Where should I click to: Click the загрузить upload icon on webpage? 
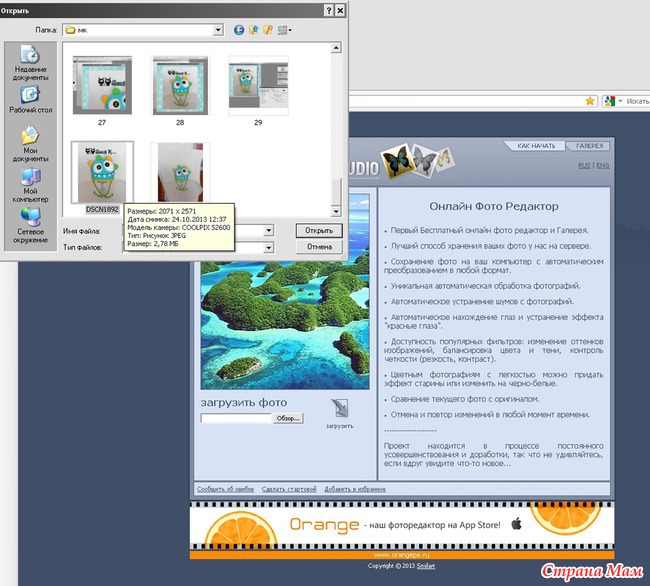tap(339, 408)
